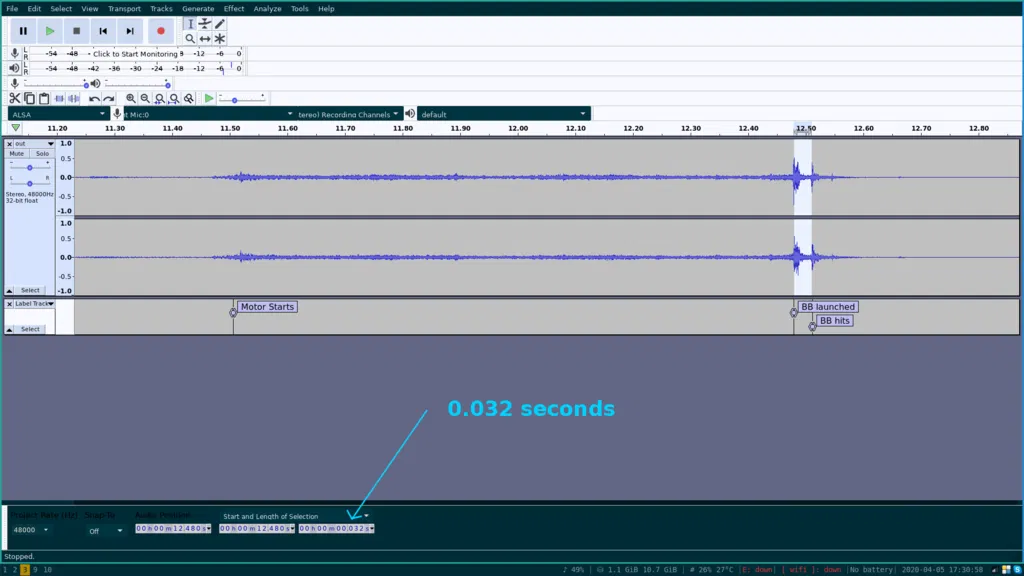Click Click to Start Monitoring meter
The width and height of the screenshot is (1024, 576).
tap(135, 54)
